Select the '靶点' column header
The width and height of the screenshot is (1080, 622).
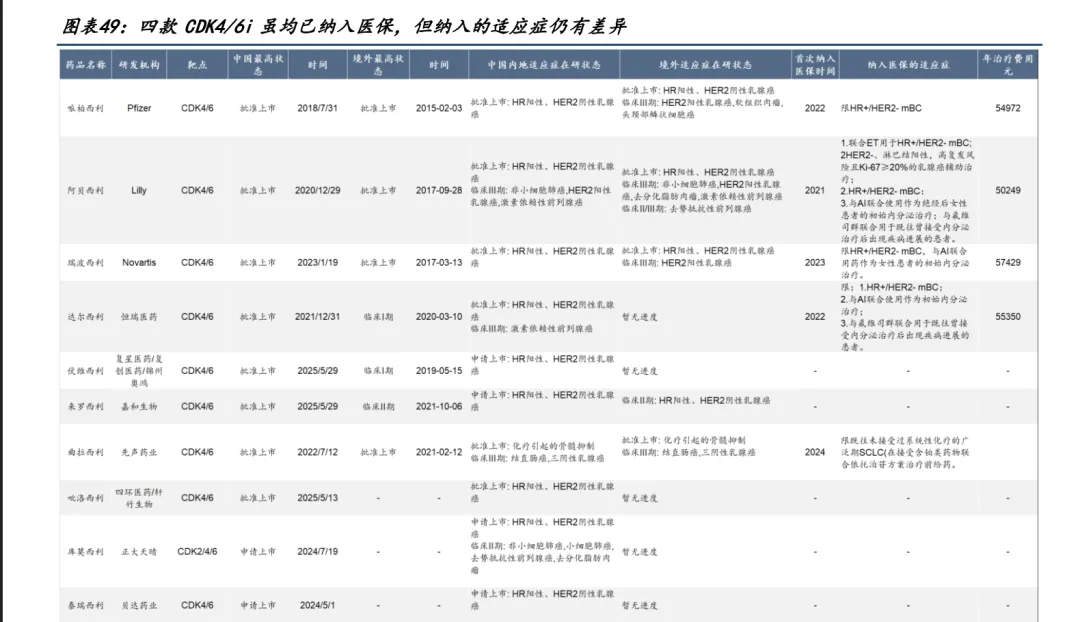pos(197,65)
